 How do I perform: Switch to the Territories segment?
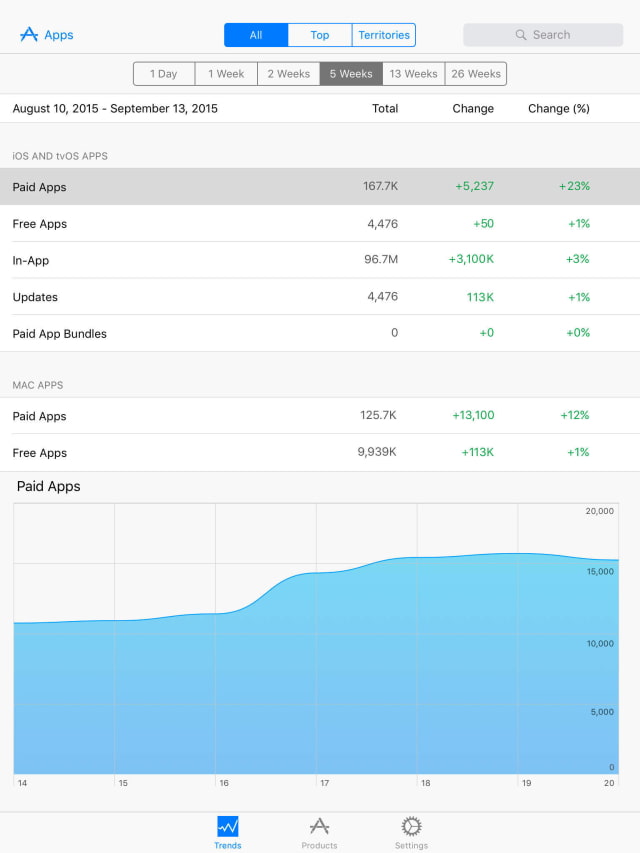point(384,35)
